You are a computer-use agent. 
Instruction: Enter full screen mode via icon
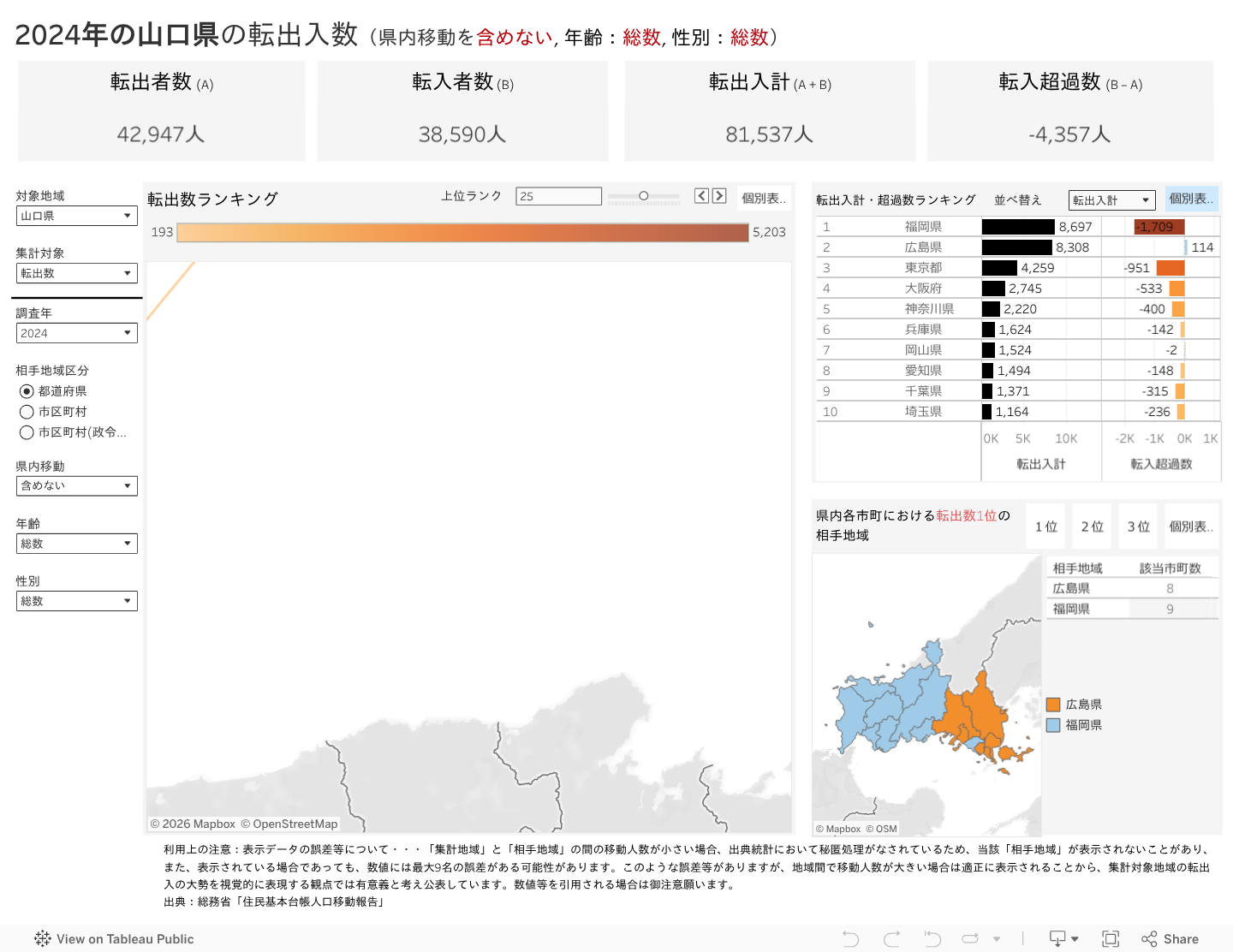pyautogui.click(x=1111, y=939)
